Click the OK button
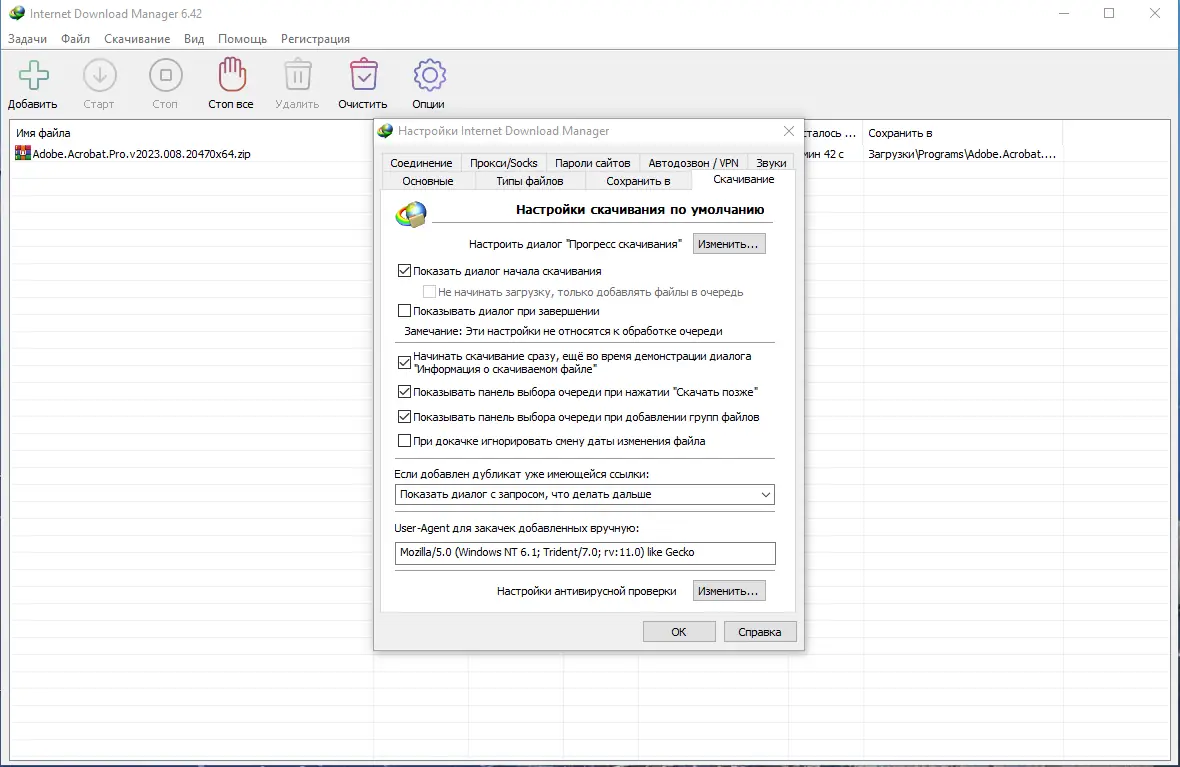This screenshot has width=1180, height=767. pos(679,632)
